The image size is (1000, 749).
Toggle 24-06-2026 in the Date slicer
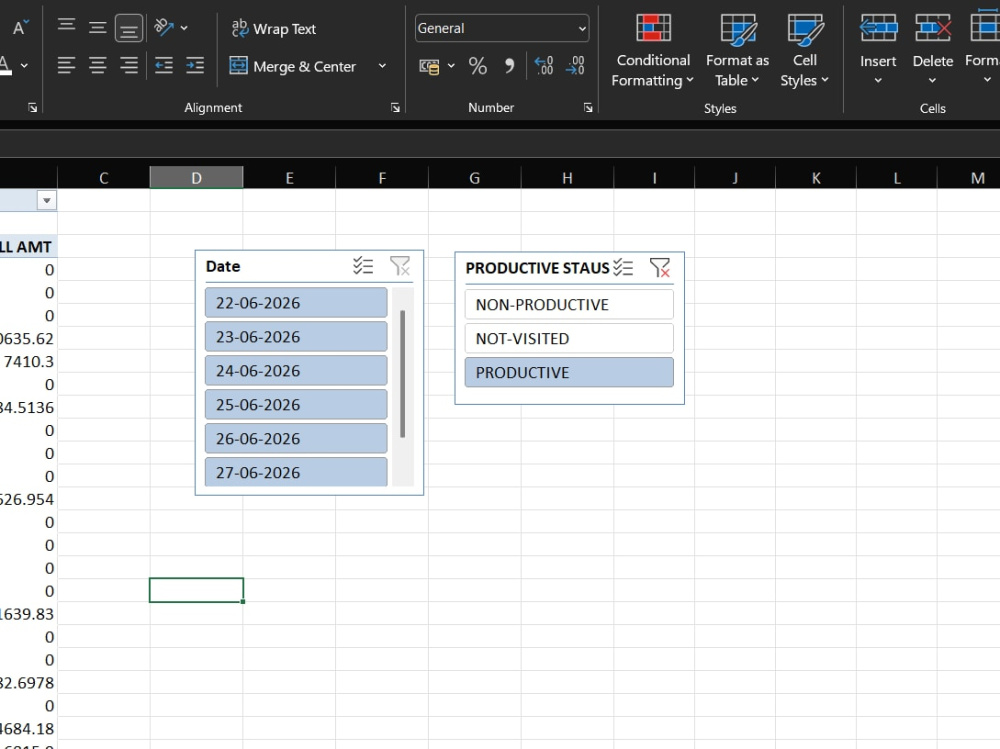click(296, 370)
